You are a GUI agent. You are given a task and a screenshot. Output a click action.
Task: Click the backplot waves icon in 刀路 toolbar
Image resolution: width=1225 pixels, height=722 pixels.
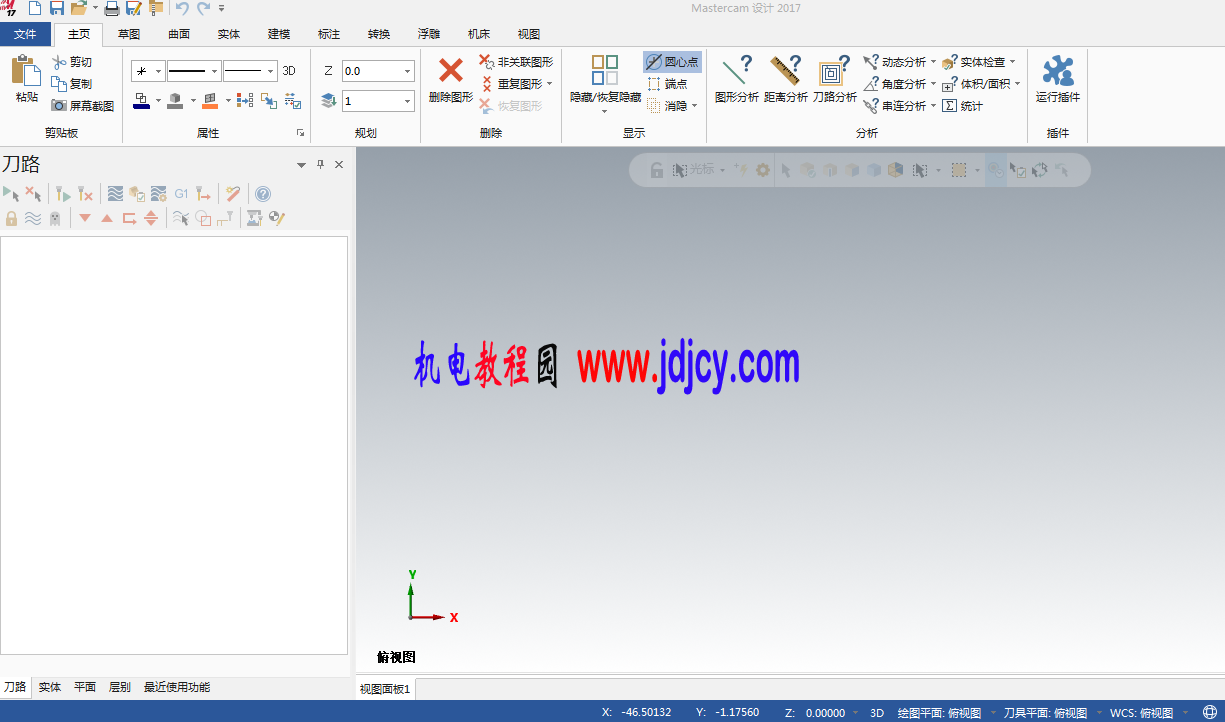pos(116,194)
